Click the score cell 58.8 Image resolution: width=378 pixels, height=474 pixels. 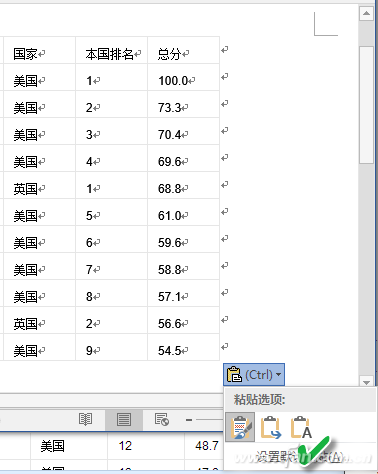pos(184,266)
